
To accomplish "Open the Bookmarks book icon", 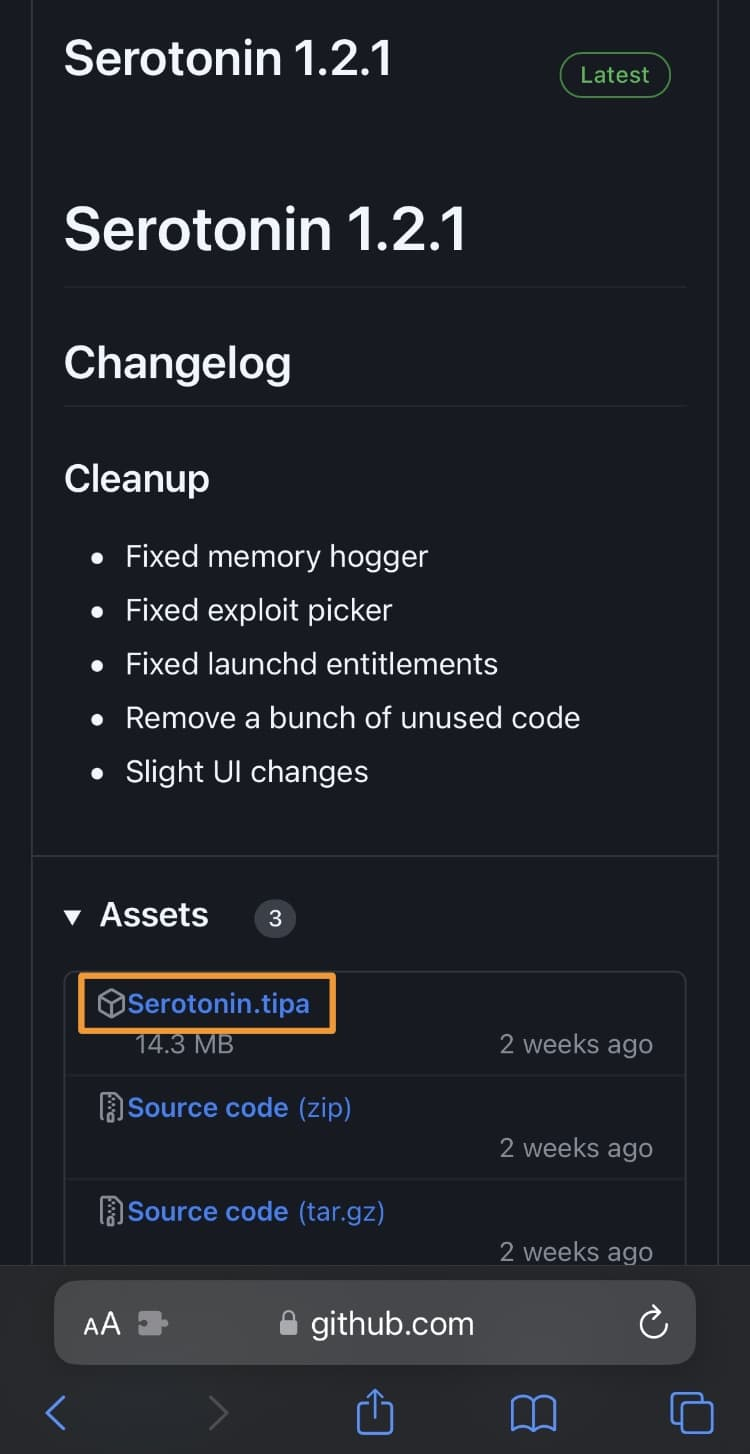I will click(533, 1412).
